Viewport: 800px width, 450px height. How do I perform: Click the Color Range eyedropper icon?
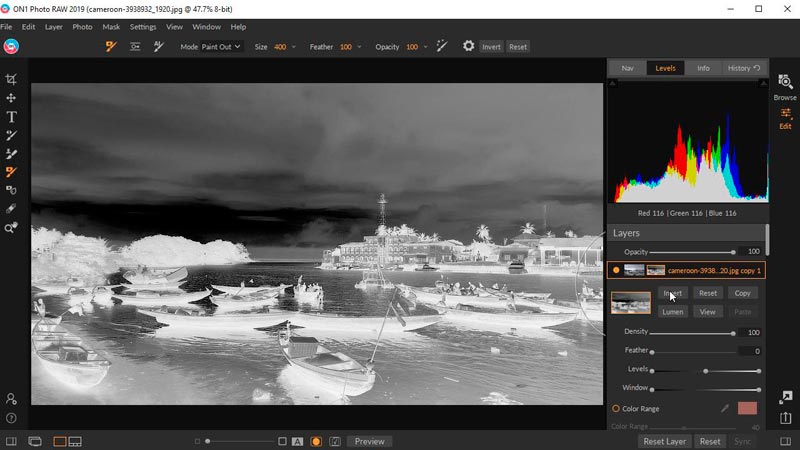[725, 408]
